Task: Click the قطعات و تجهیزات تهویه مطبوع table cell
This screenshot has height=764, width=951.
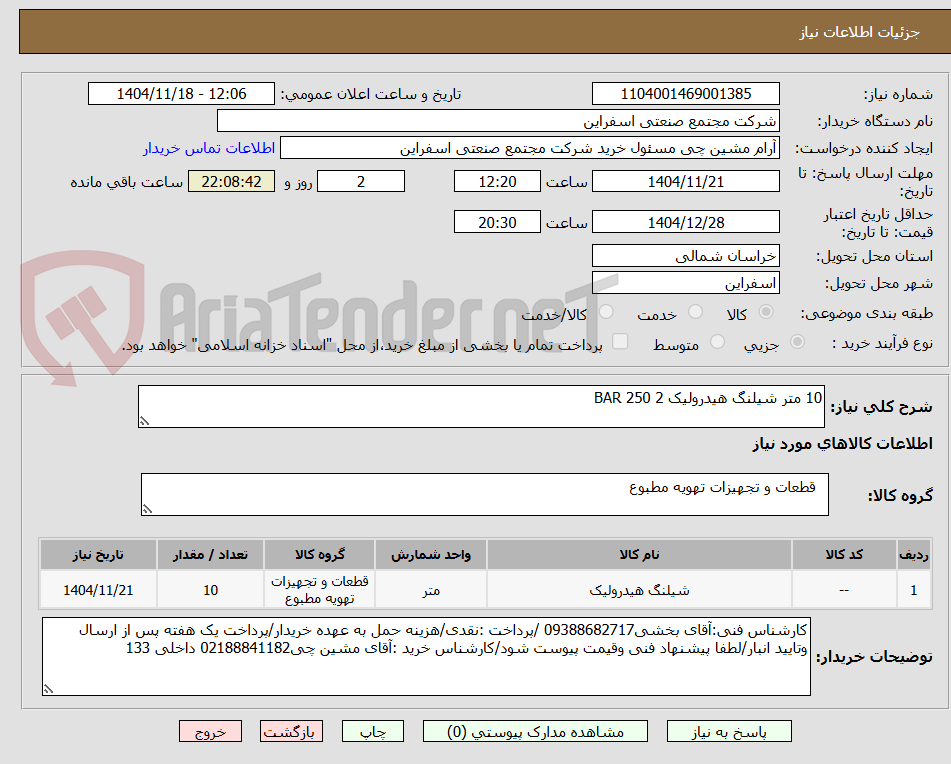Action: click(320, 590)
